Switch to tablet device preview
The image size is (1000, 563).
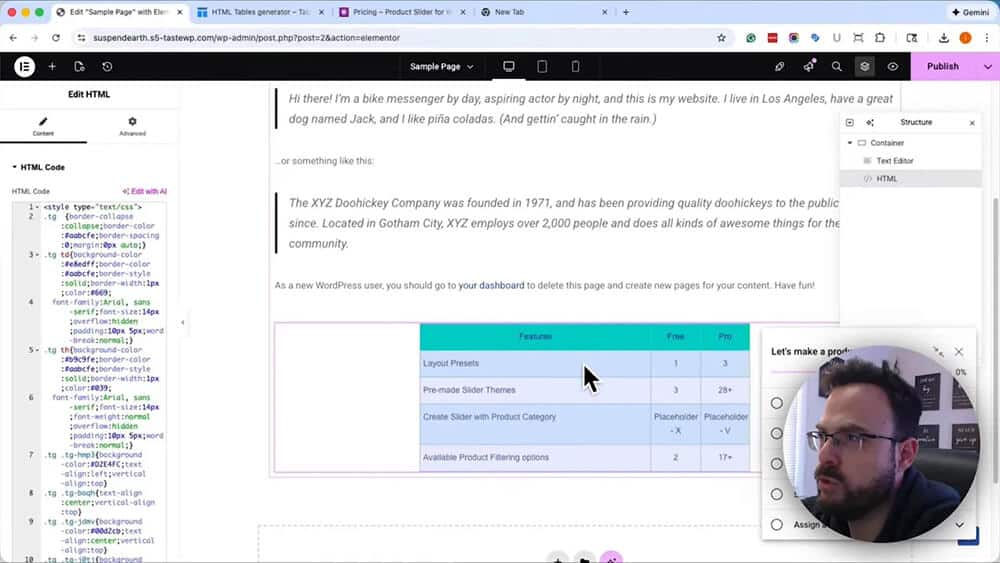542,66
